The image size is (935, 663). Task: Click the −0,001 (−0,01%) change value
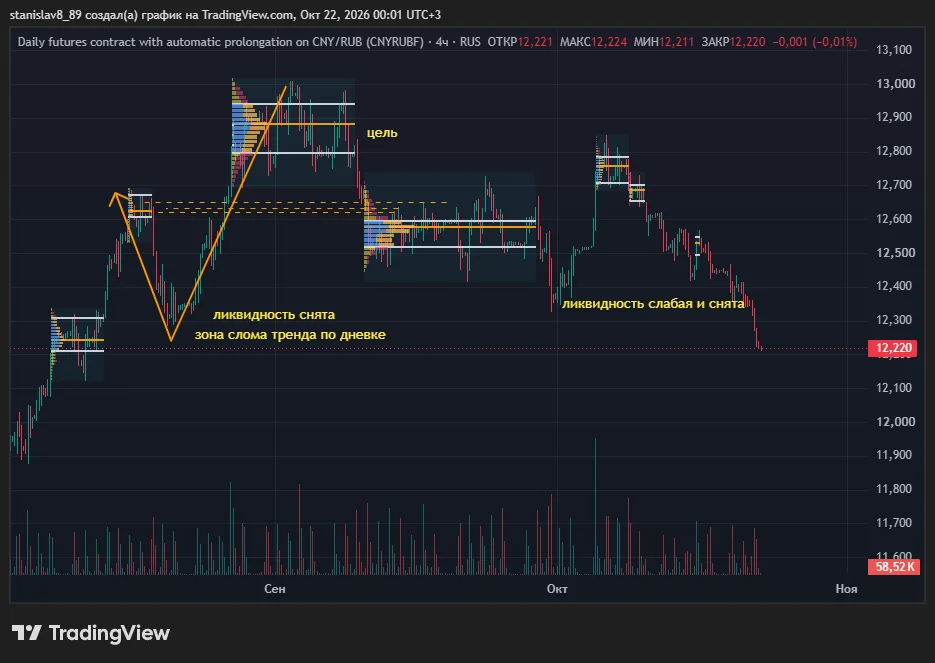(815, 42)
